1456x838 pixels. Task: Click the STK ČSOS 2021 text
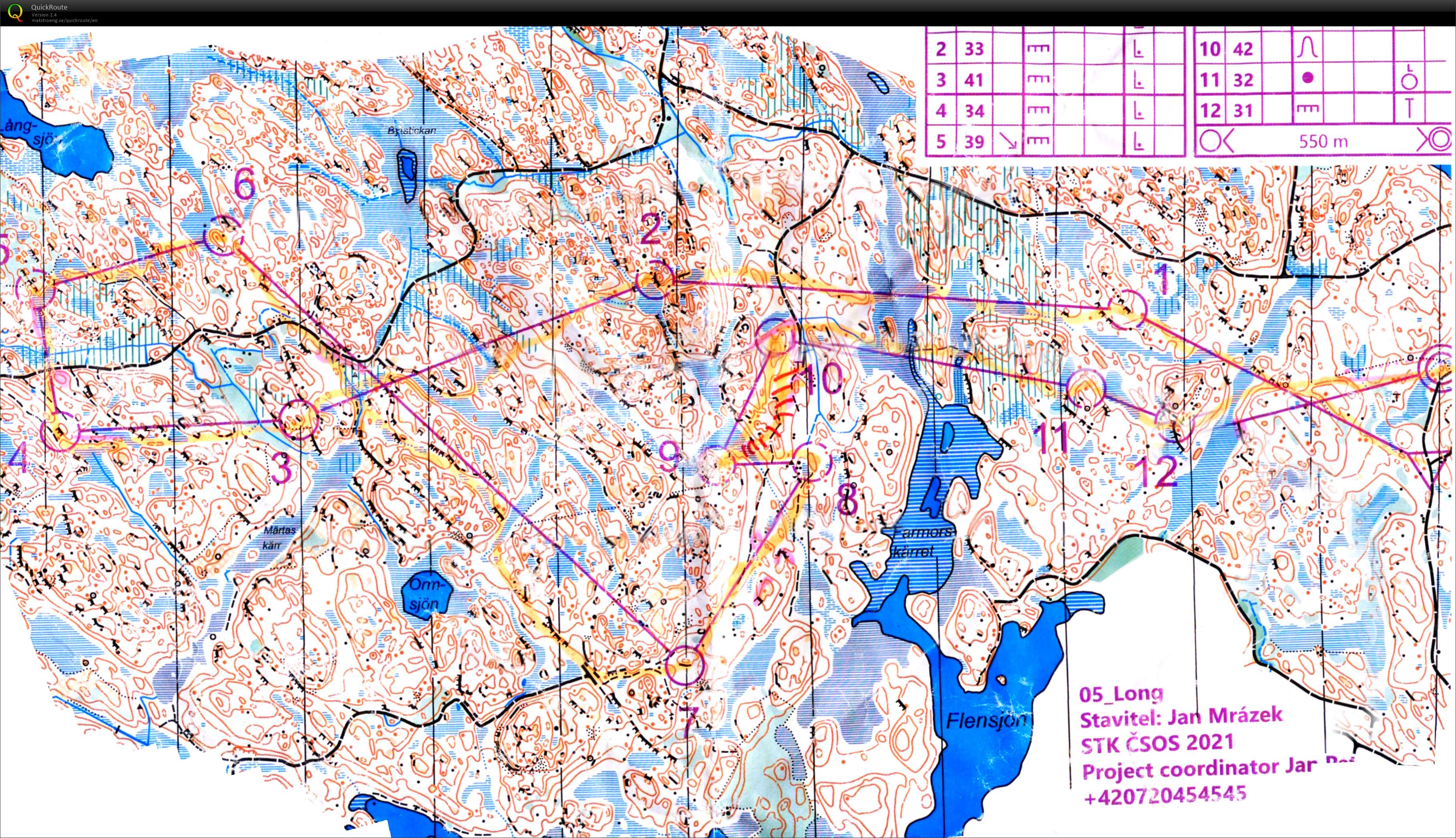pyautogui.click(x=1157, y=744)
